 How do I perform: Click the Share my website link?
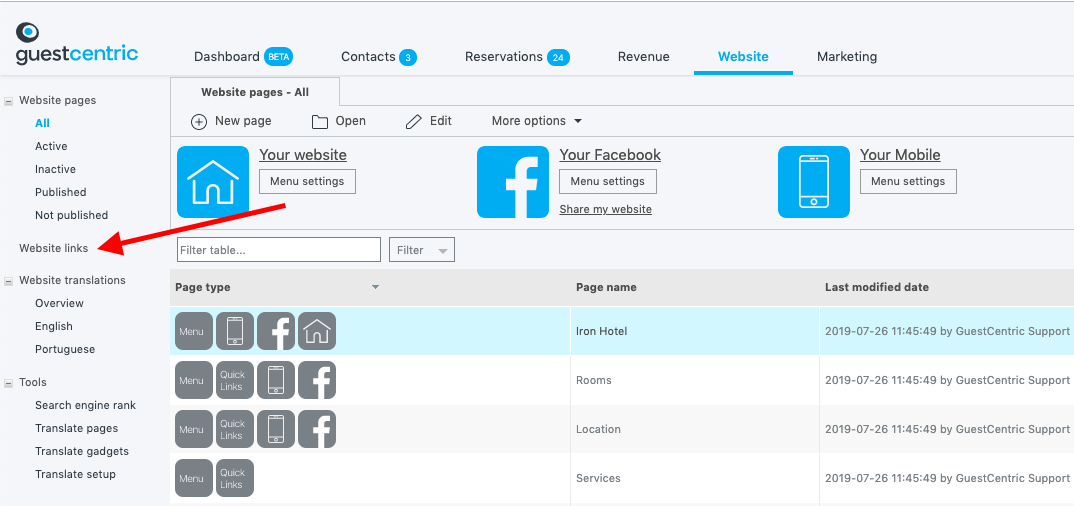(x=605, y=210)
